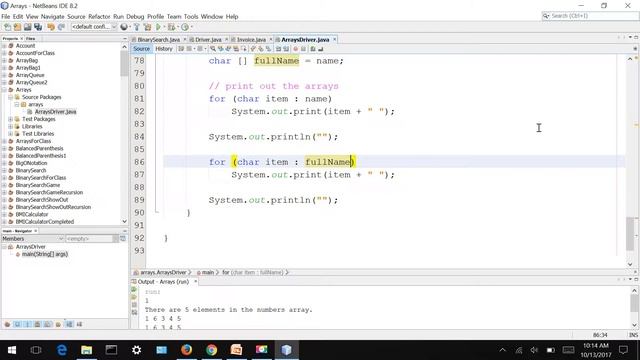
Task: Open Firefox from the taskbar
Action: pos(187,350)
